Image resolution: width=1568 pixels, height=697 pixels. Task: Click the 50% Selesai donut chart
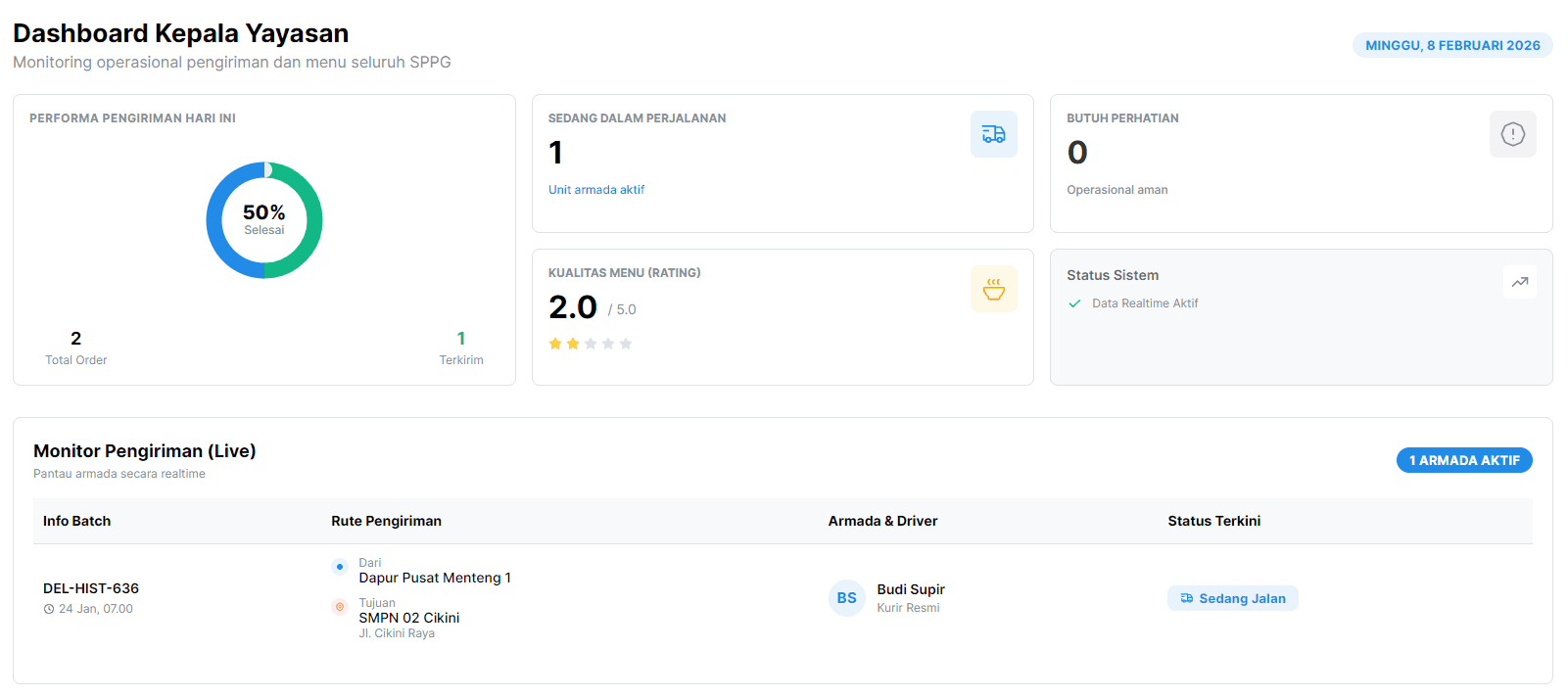pyautogui.click(x=264, y=220)
